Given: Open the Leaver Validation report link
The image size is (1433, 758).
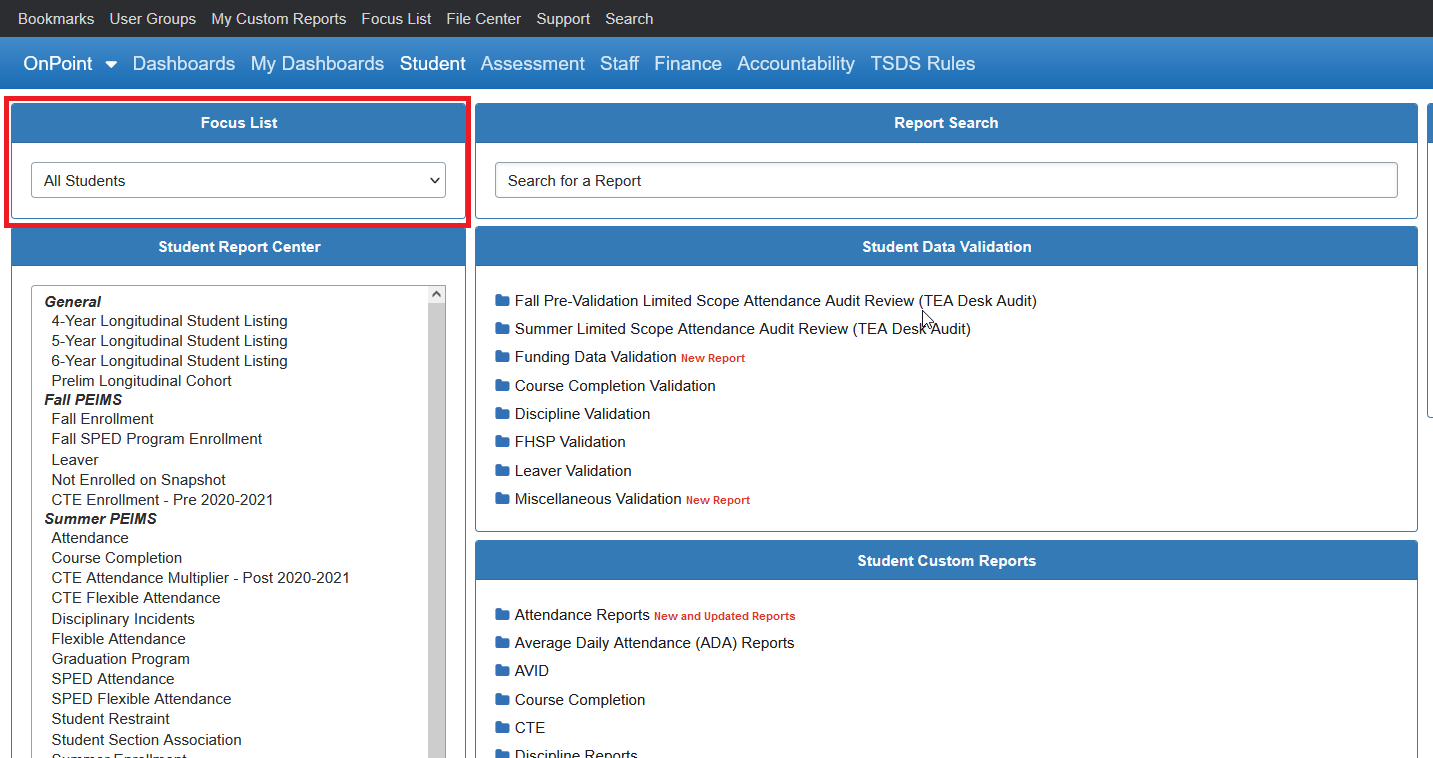Looking at the screenshot, I should tap(573, 470).
